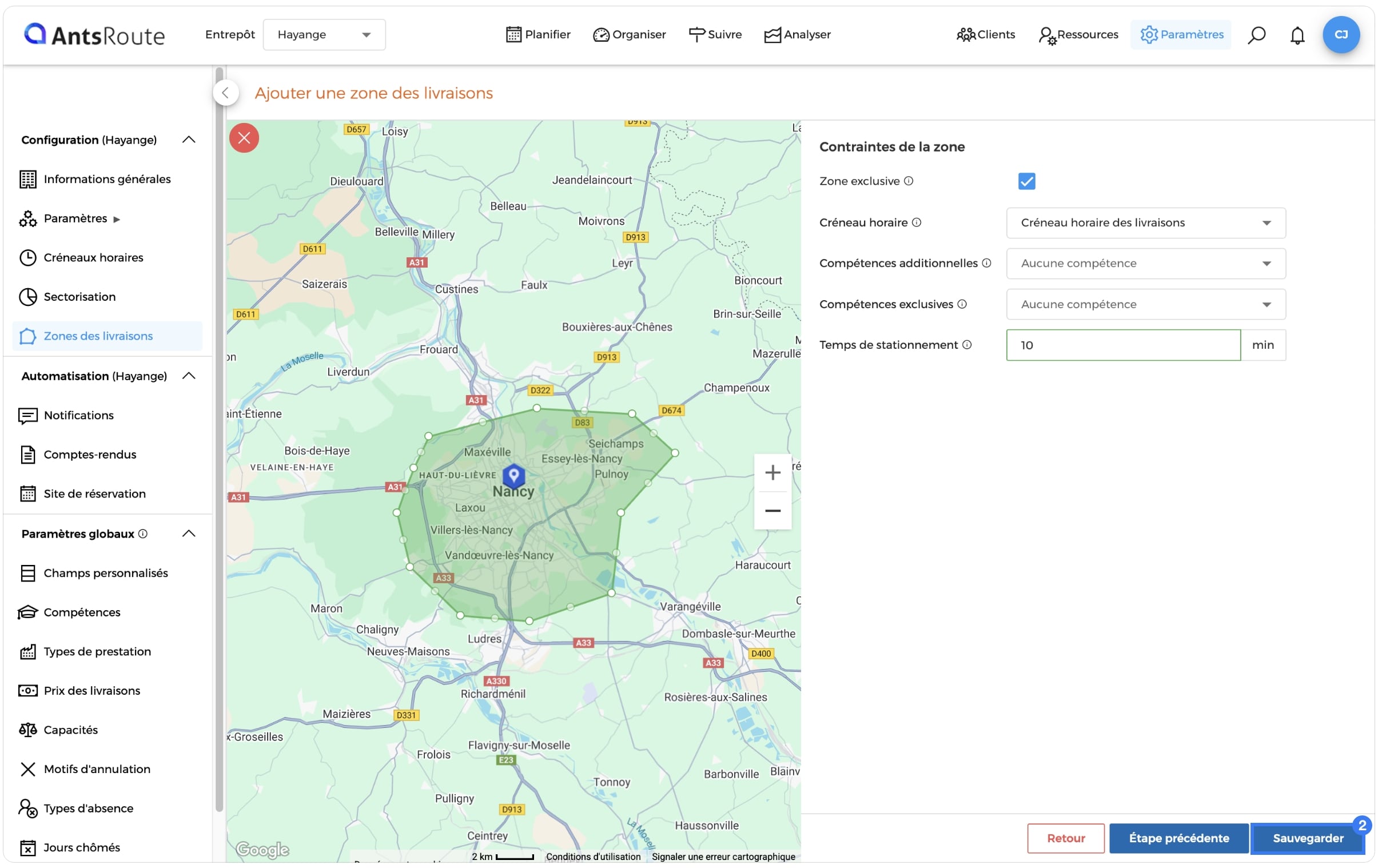Click the Compétences additionnelles info icon
This screenshot has height=868, width=1378.
coord(987,263)
